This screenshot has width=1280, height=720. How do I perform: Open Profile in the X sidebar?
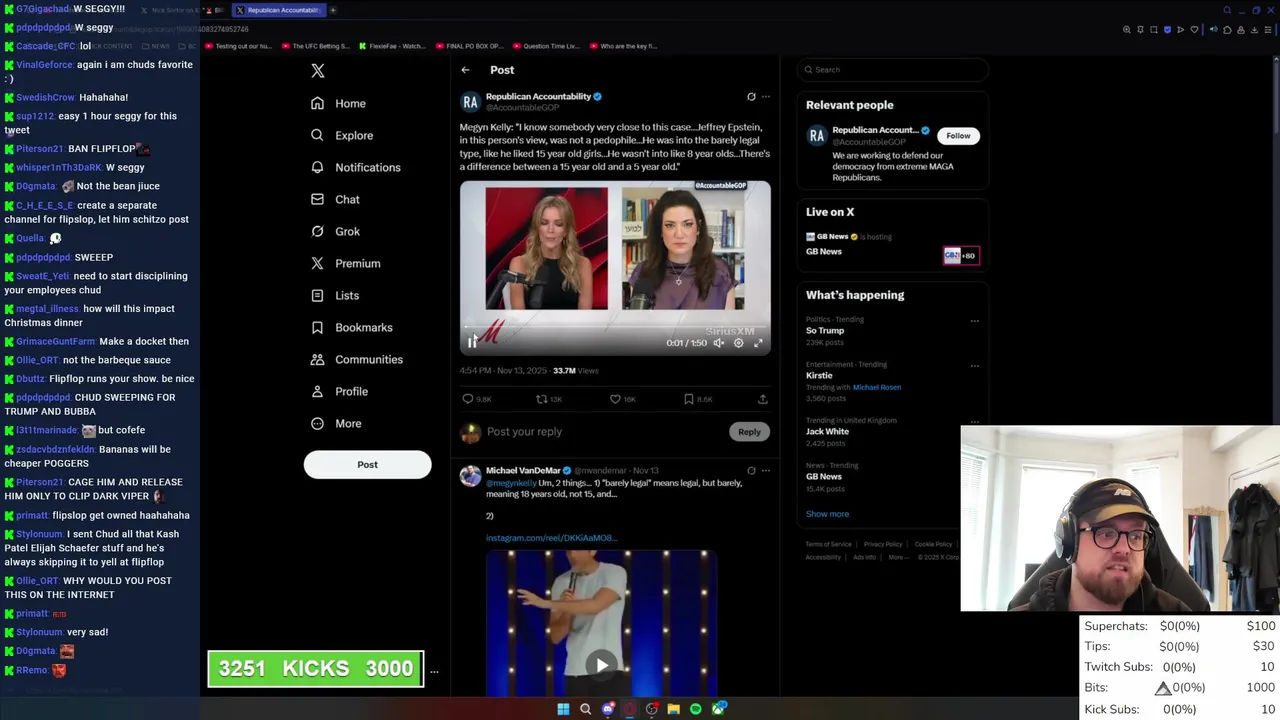(x=339, y=391)
